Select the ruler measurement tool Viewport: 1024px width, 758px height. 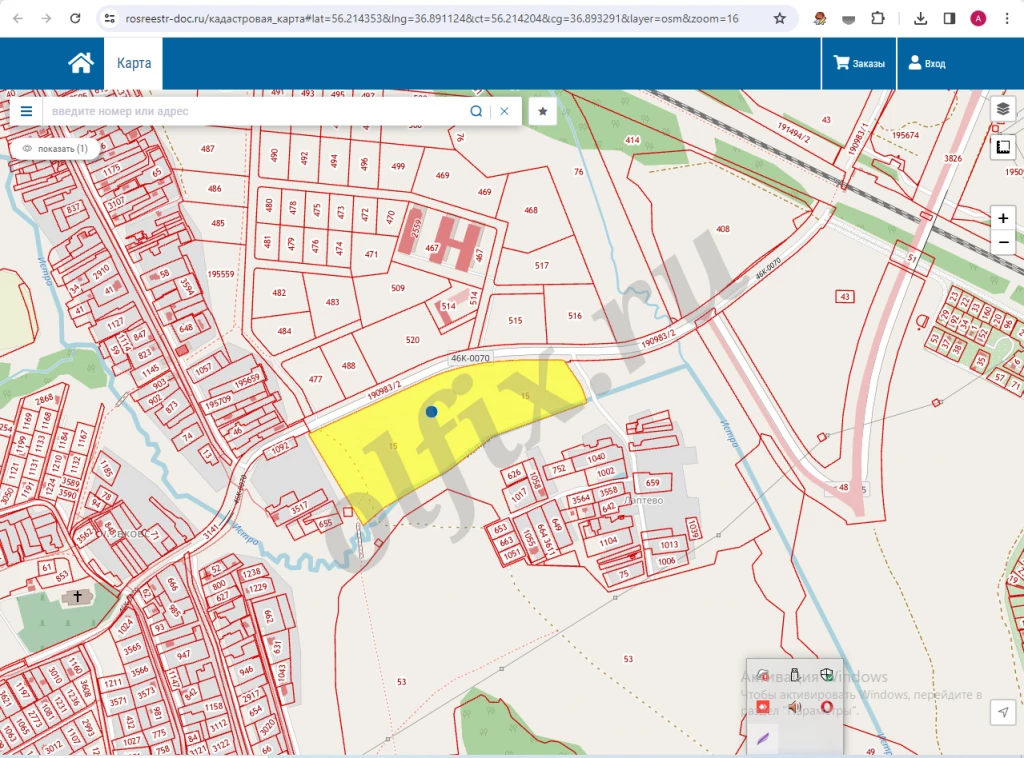(x=1003, y=148)
